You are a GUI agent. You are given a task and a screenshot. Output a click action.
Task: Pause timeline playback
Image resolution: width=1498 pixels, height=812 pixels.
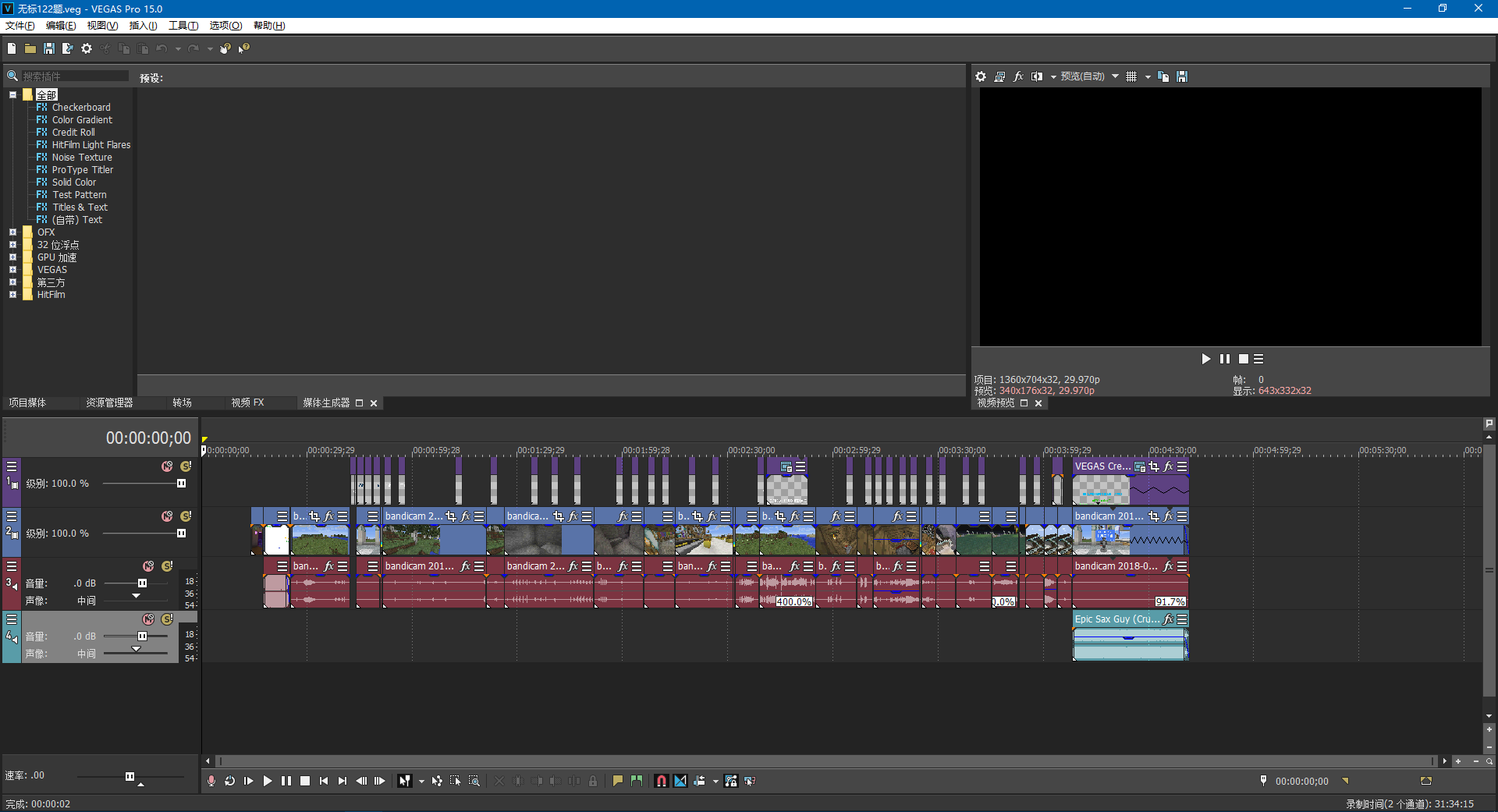[286, 781]
